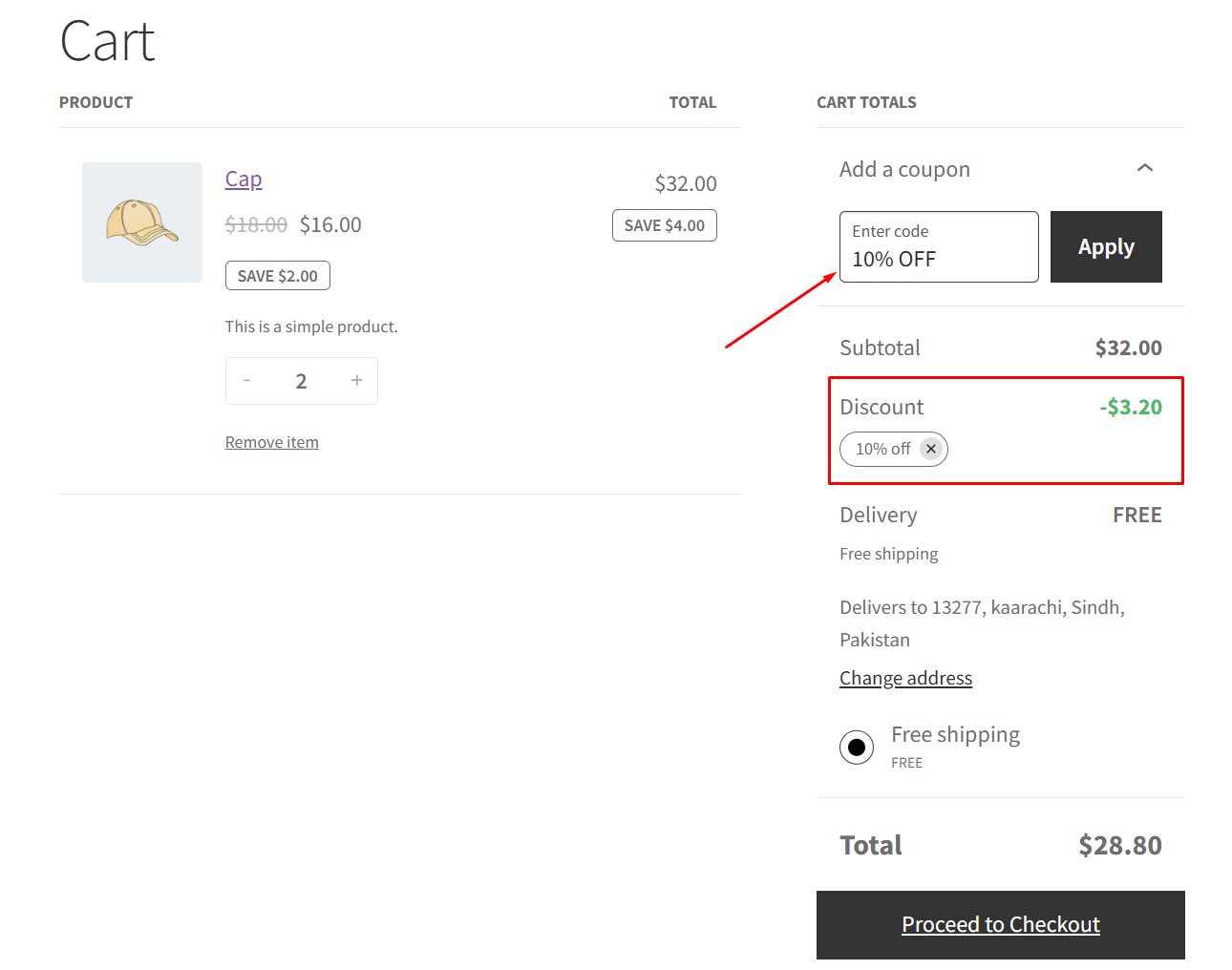
Task: Decrease Cap quantity with minus button
Action: (x=246, y=381)
